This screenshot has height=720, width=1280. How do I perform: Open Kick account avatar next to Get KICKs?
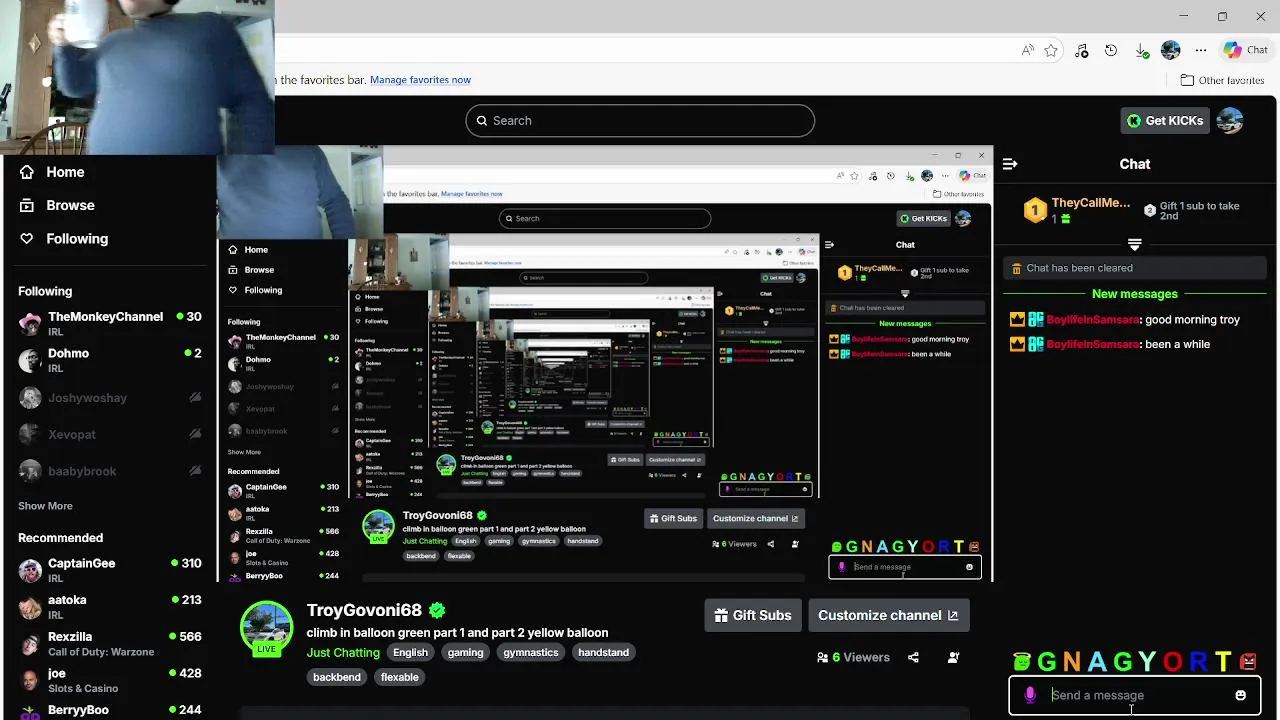[x=1230, y=120]
